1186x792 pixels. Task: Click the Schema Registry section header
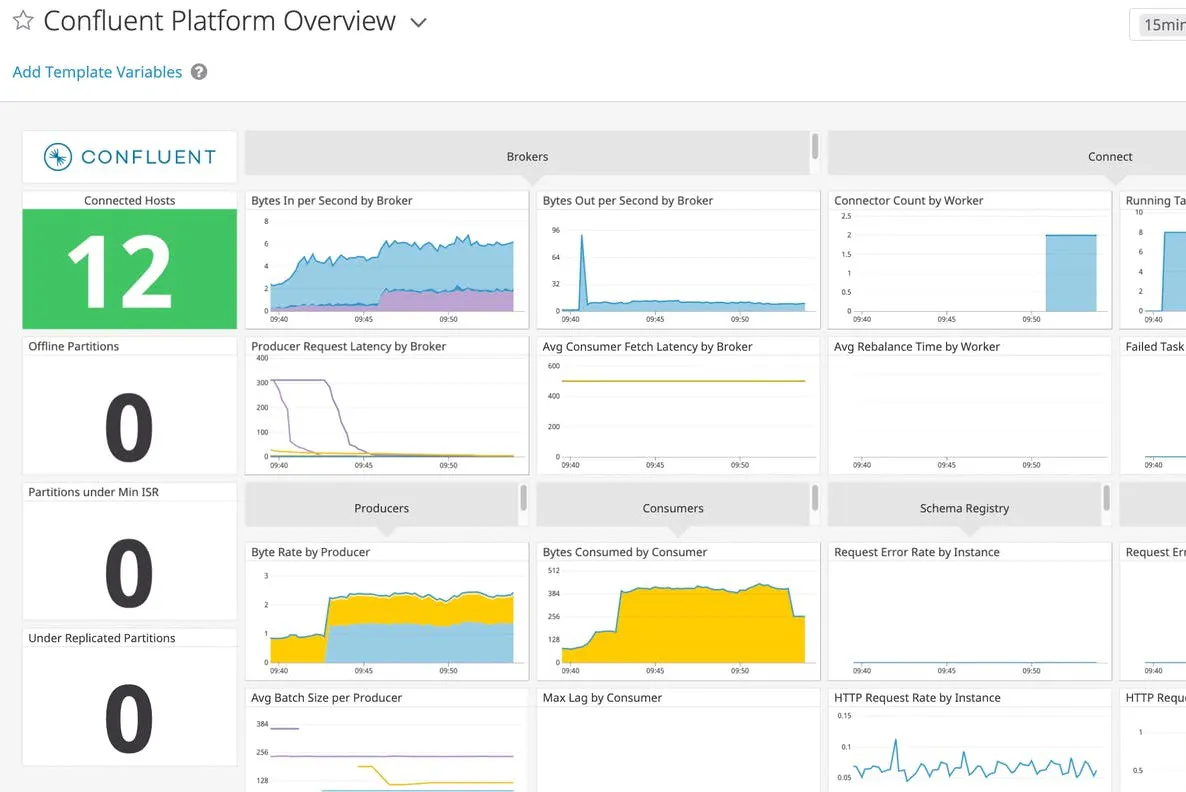[964, 508]
